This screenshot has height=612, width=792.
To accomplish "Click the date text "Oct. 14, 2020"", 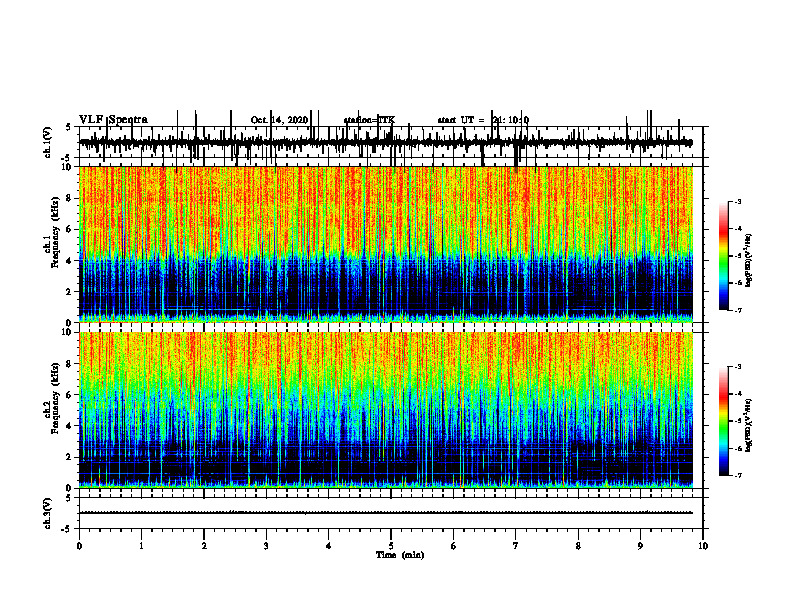I will [x=279, y=120].
